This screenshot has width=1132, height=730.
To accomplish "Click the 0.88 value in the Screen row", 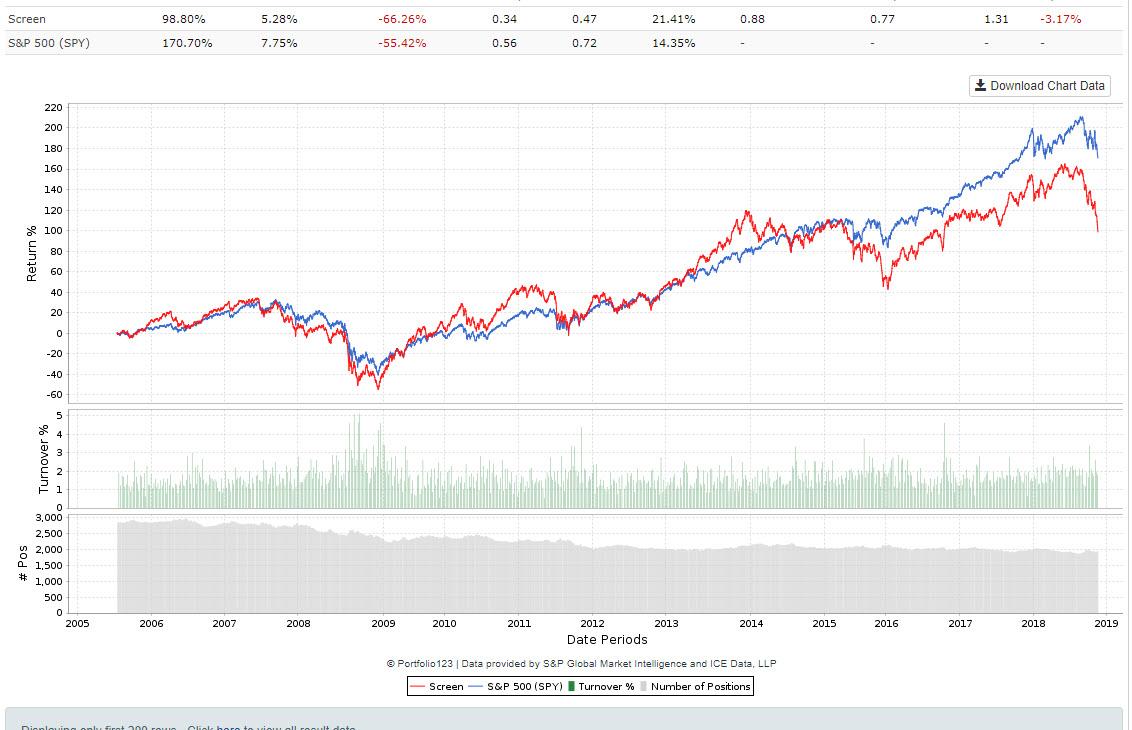I will (752, 19).
